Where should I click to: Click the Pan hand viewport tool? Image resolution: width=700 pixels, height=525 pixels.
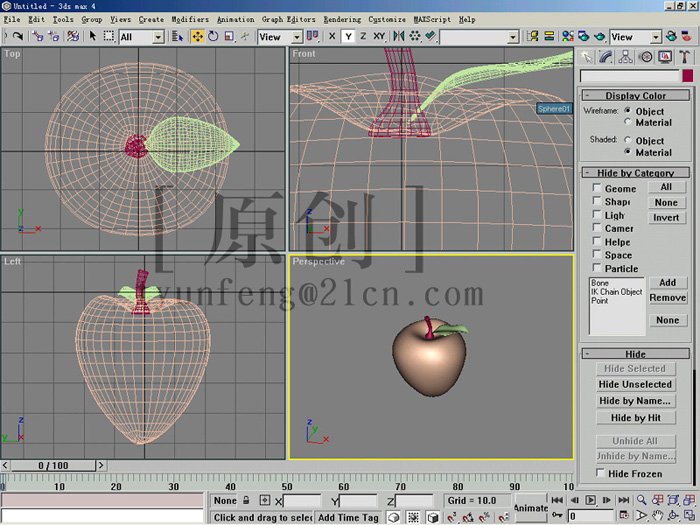657,516
